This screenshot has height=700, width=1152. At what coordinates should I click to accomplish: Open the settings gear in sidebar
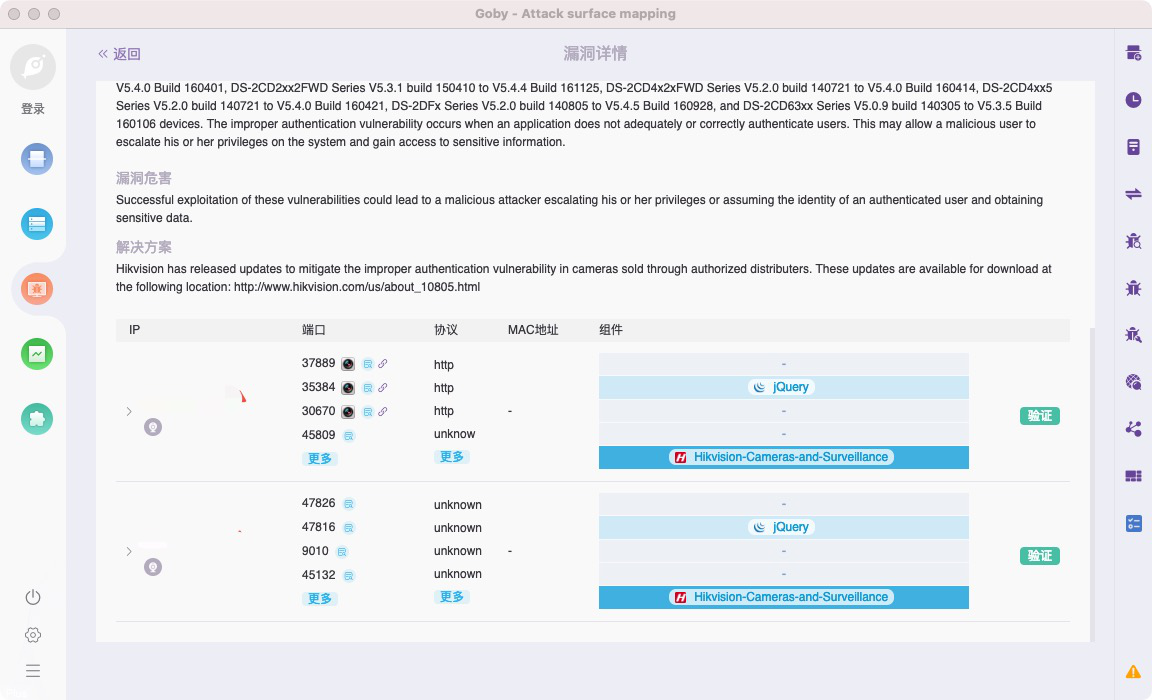(33, 635)
